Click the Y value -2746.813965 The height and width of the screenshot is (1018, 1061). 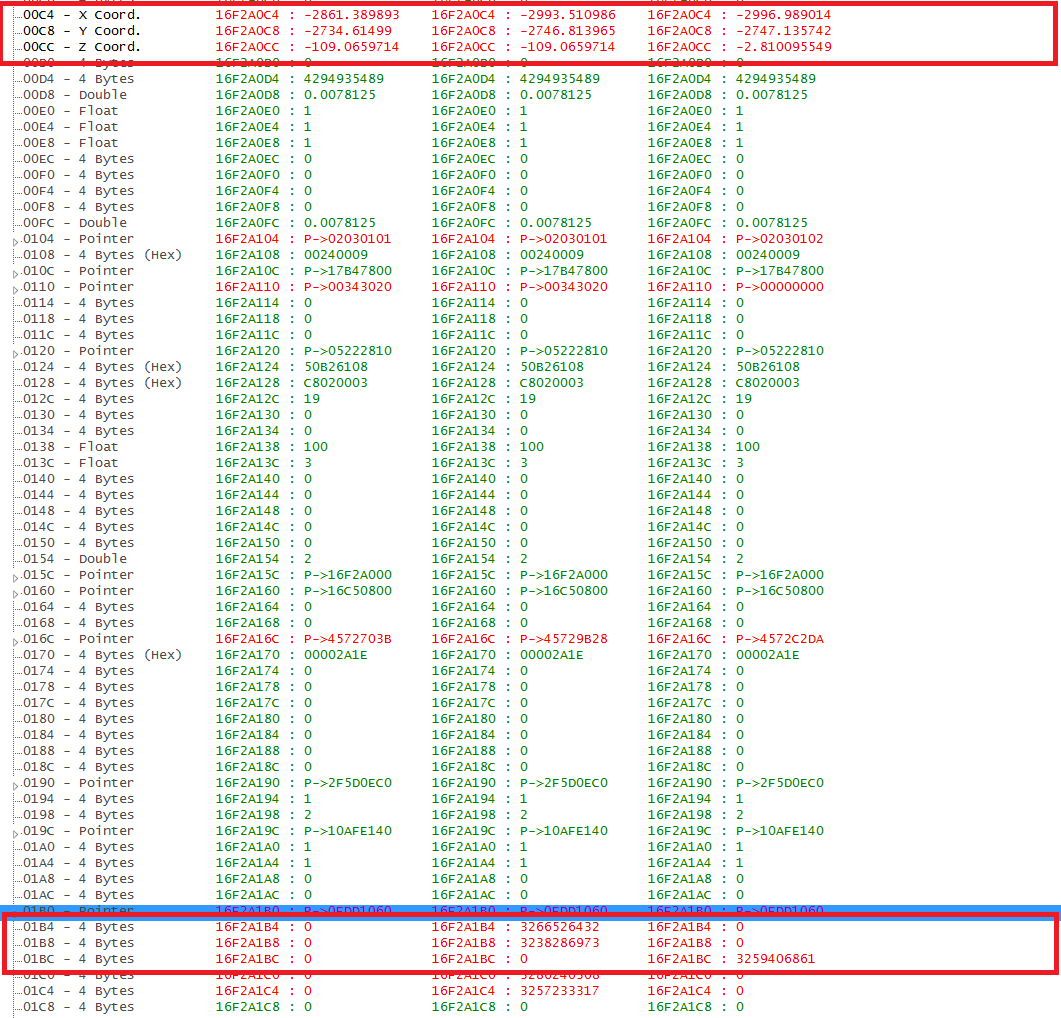coord(568,30)
